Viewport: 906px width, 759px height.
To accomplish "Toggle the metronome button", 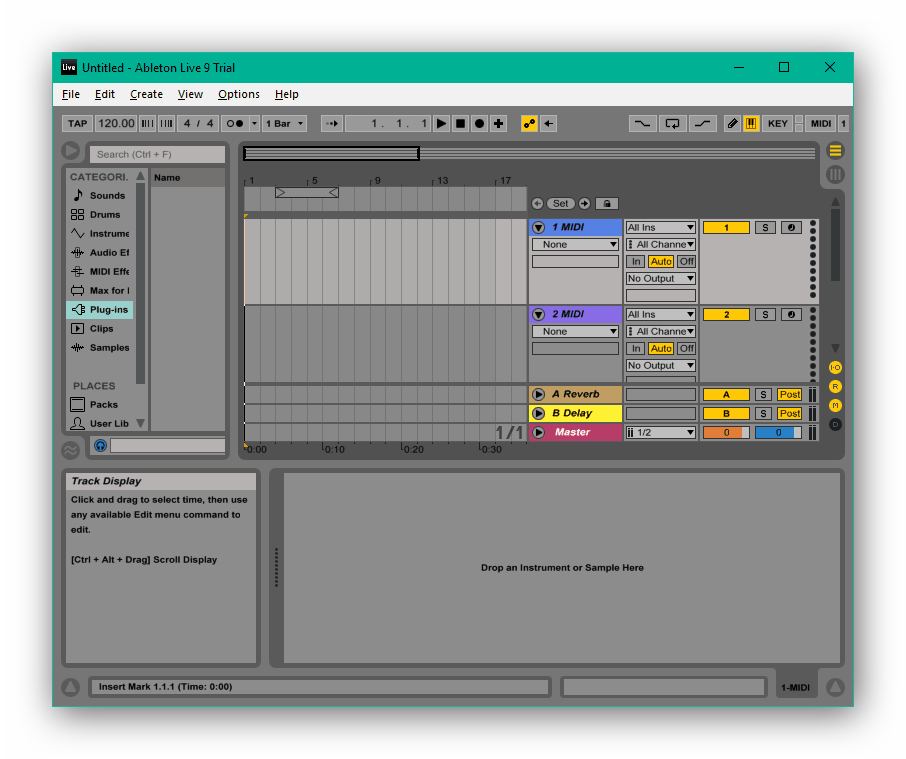I will click(234, 124).
